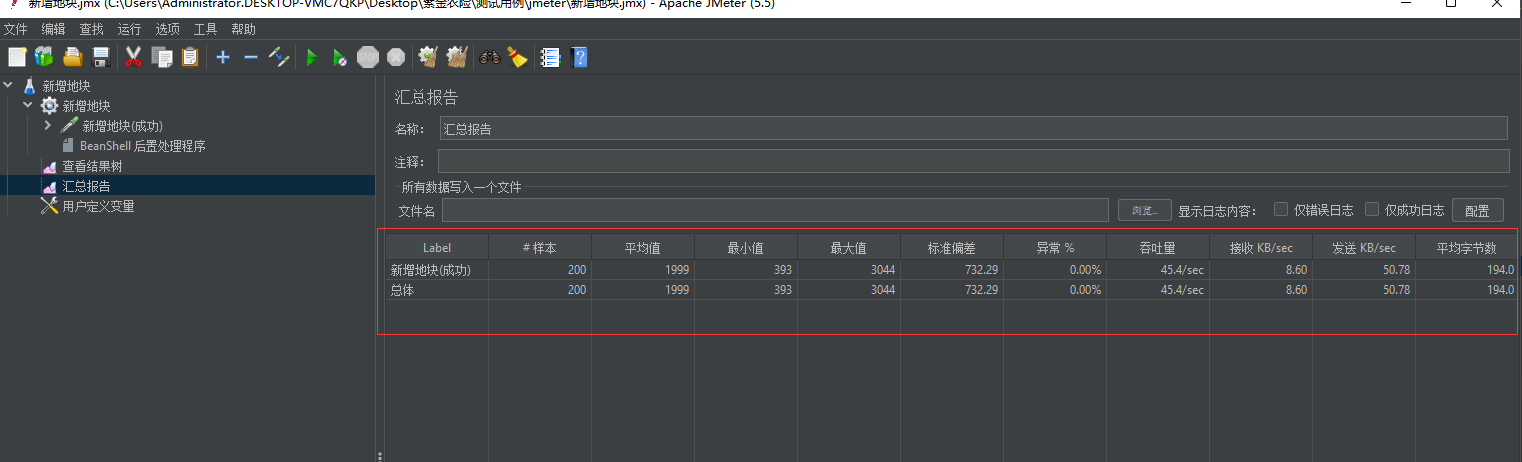1522x462 pixels.
Task: Open the Help question mark icon
Action: [578, 58]
